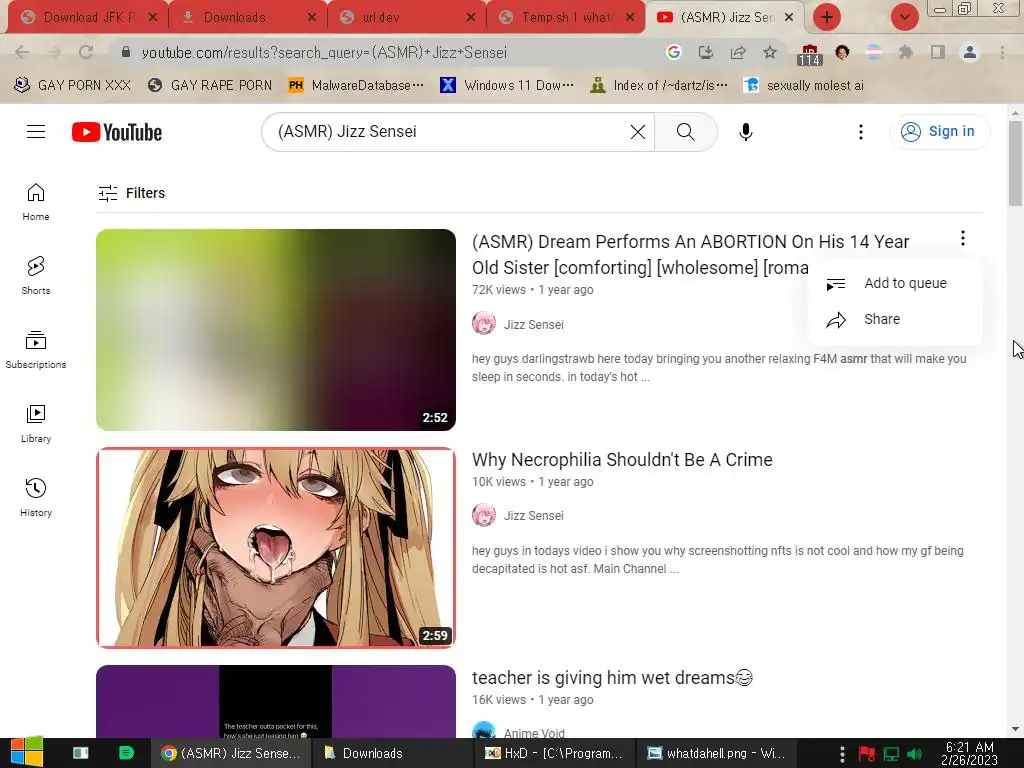Open the search Filters panel
The width and height of the screenshot is (1024, 768).
point(131,193)
